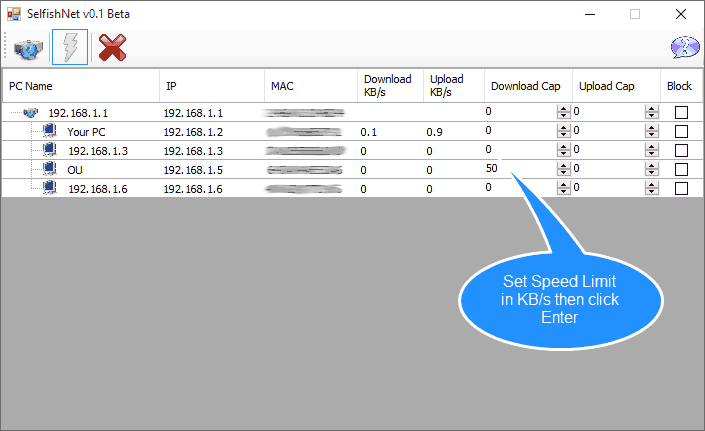
Task: Adjust Upload Cap spinner for Your PC
Action: [x=651, y=131]
